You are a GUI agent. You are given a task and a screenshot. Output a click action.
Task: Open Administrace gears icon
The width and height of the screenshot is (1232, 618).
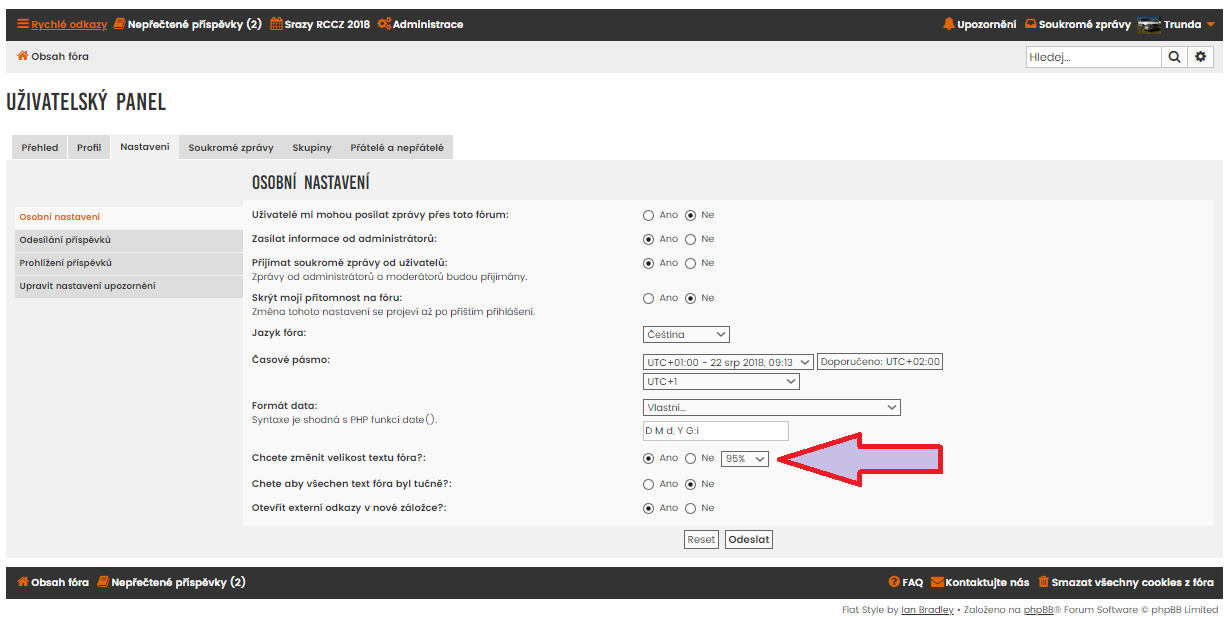384,24
